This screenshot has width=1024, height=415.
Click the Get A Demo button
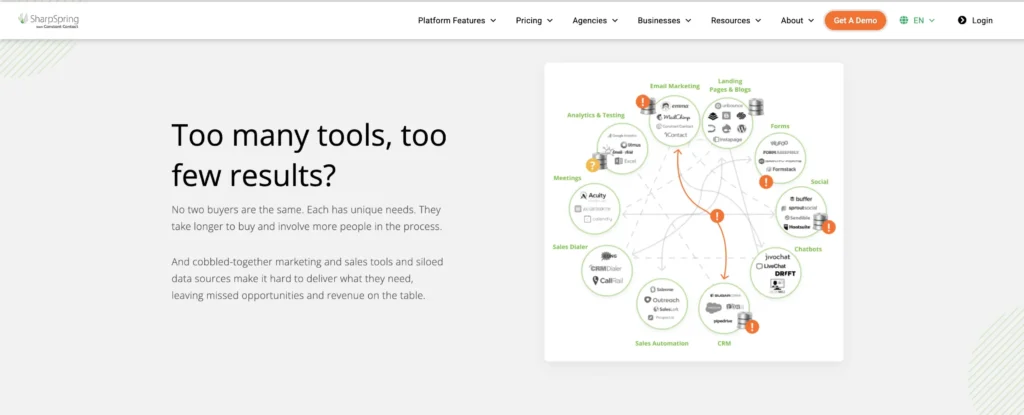[855, 20]
